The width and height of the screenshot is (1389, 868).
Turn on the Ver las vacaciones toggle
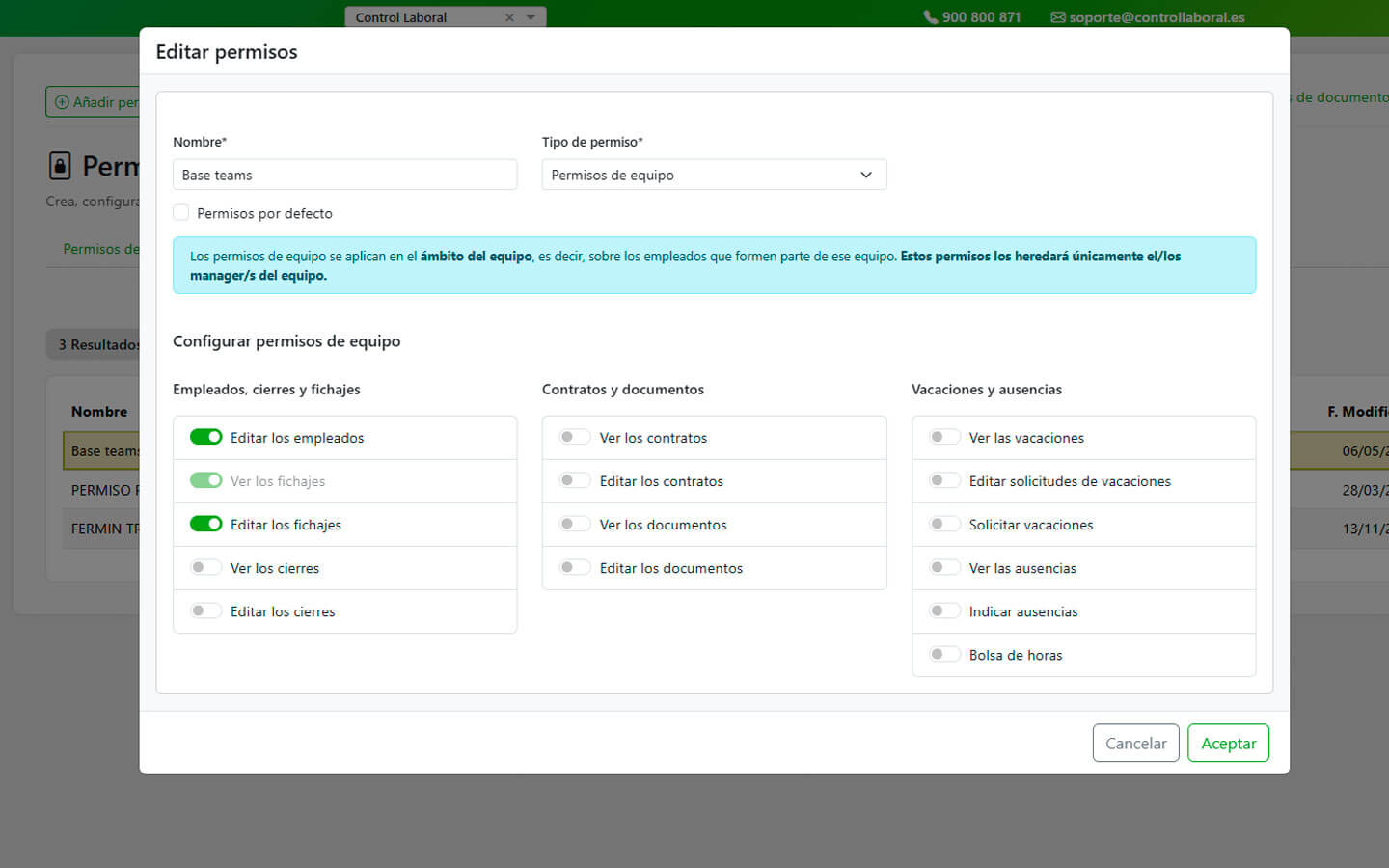coord(944,437)
